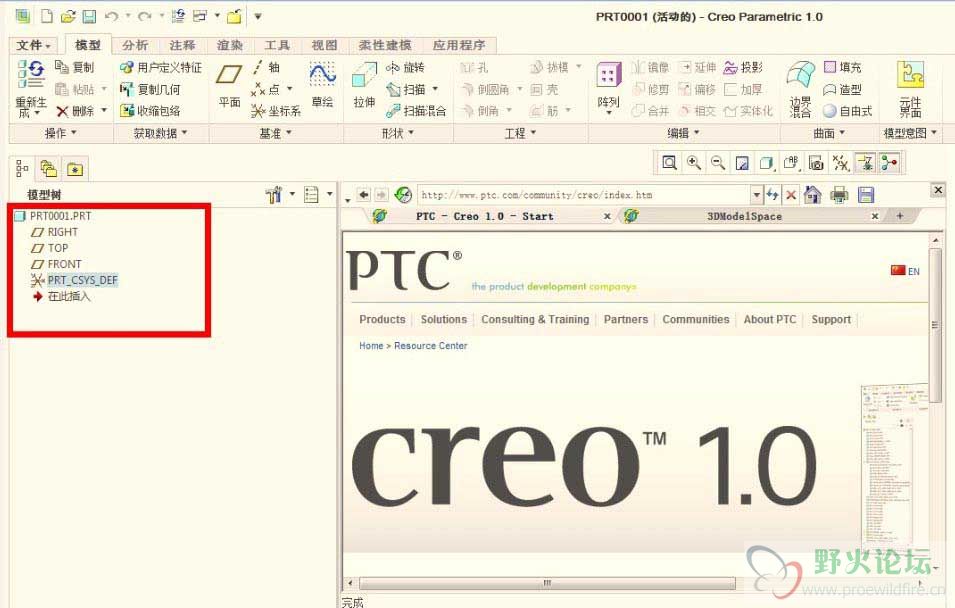Open a file with the folder icon
955x608 pixels.
(68, 16)
